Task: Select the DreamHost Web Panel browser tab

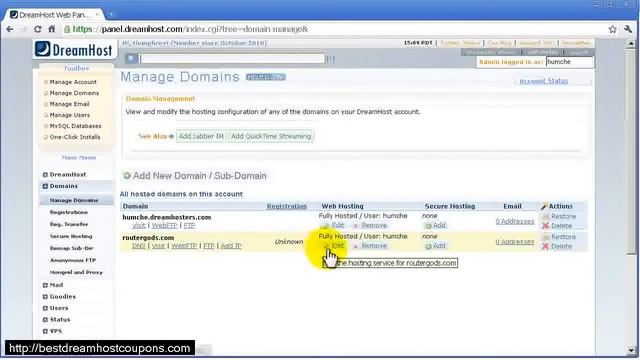Action: pos(55,15)
